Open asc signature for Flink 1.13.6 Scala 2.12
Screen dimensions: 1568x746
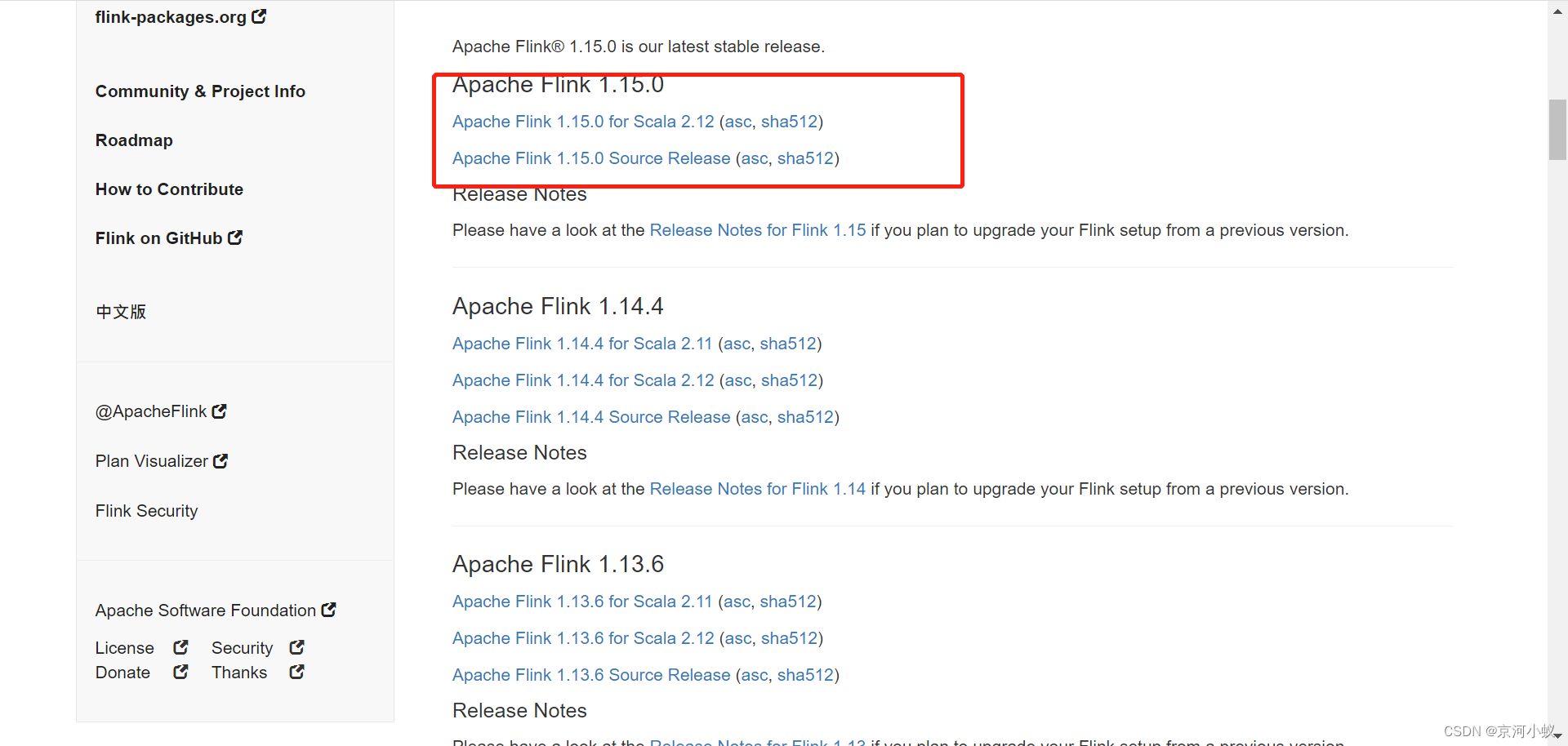click(x=738, y=638)
